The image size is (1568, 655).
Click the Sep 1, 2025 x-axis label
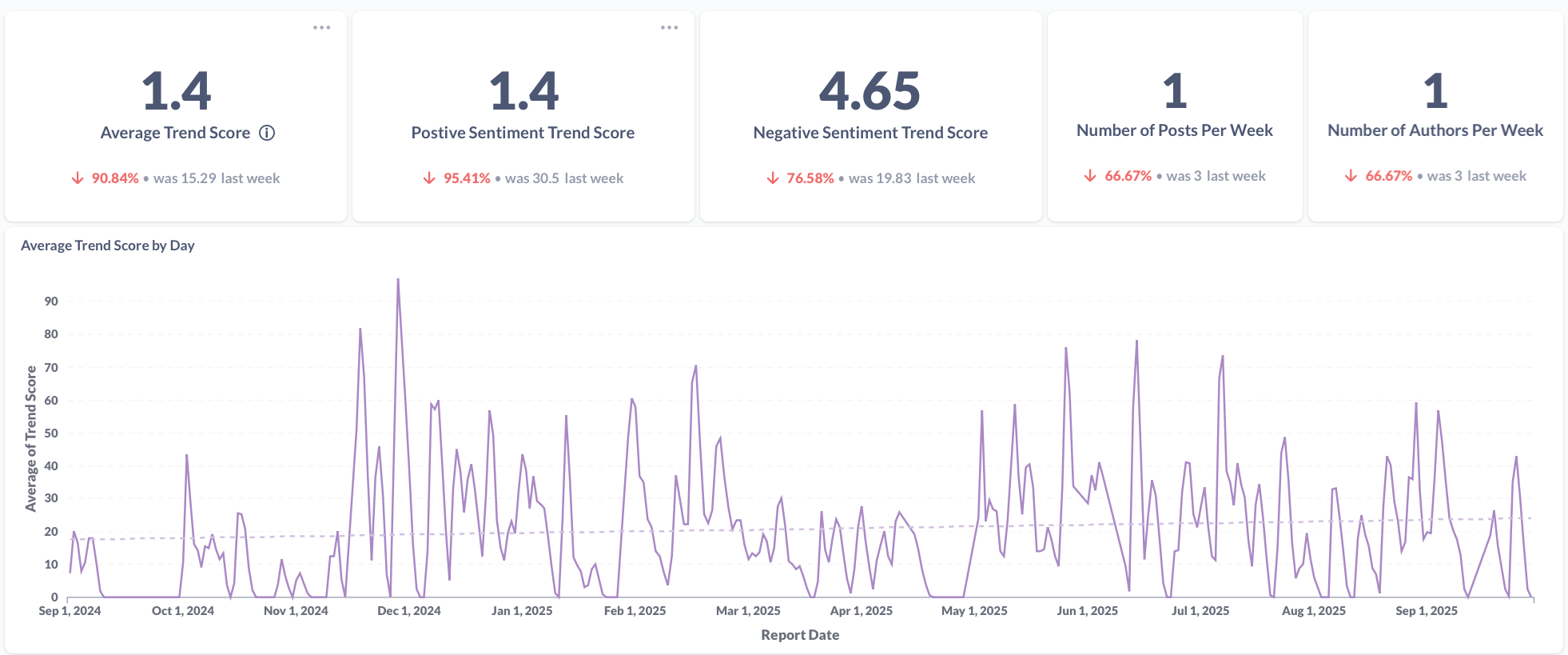point(1426,611)
